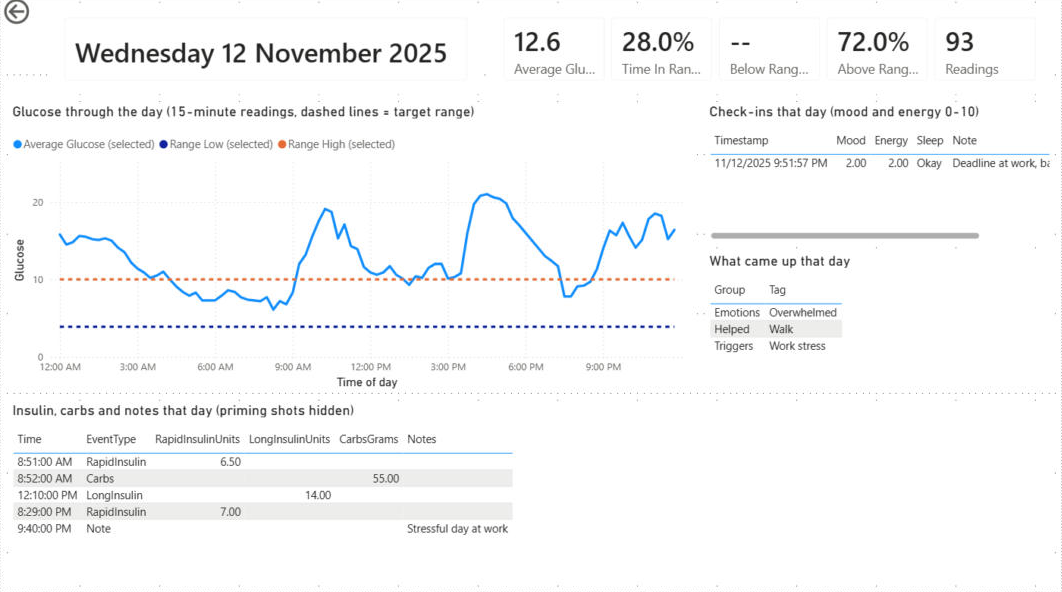The height and width of the screenshot is (592, 1062).
Task: Click the back arrow button
Action: click(16, 12)
